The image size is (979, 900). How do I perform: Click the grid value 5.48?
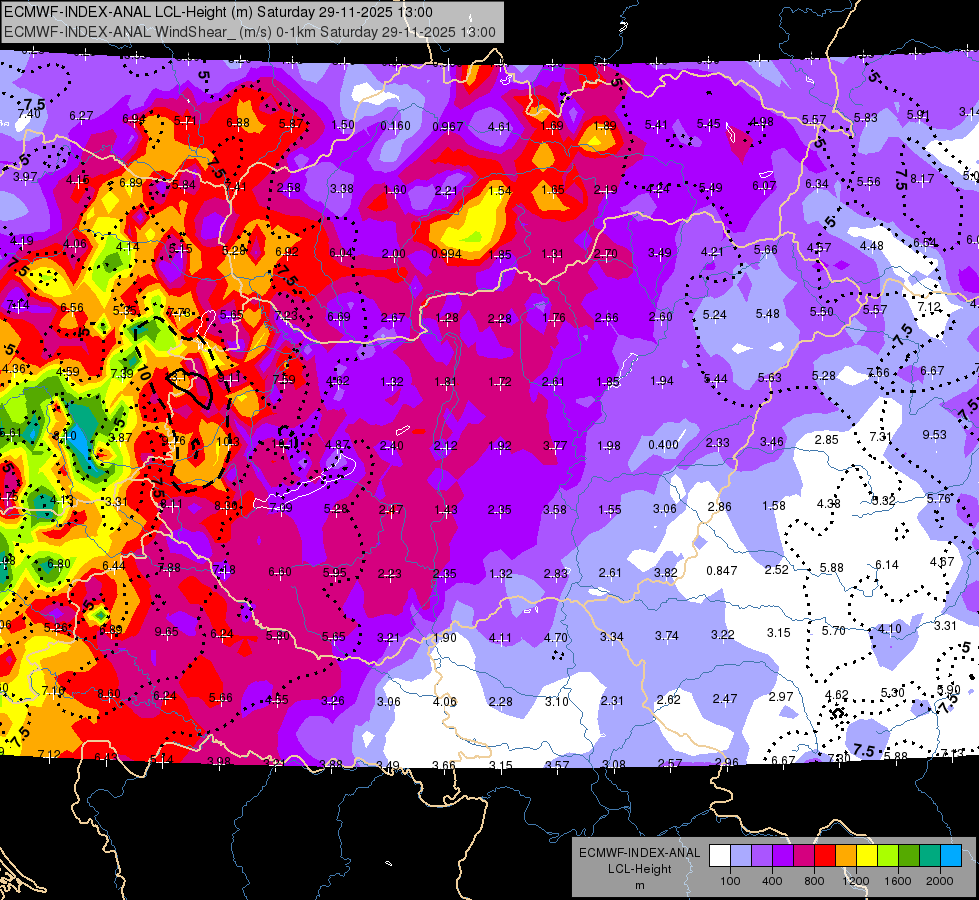767,314
